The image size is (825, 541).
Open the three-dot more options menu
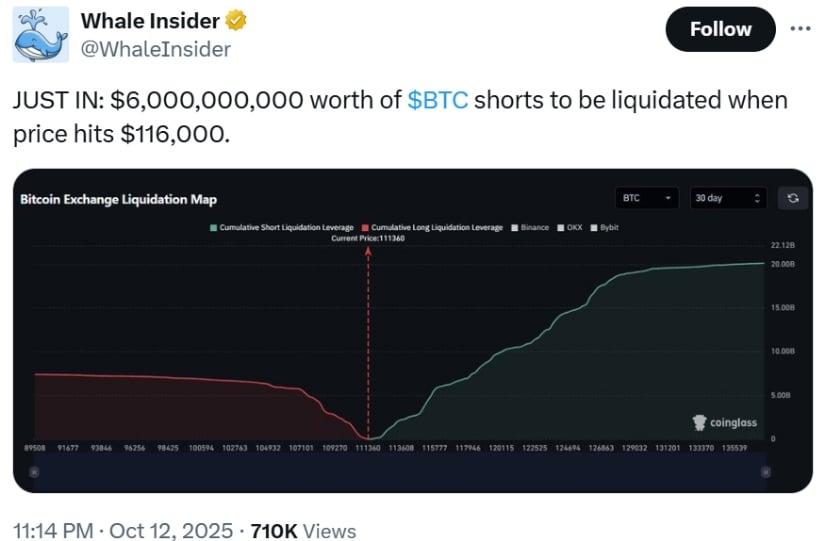(801, 28)
